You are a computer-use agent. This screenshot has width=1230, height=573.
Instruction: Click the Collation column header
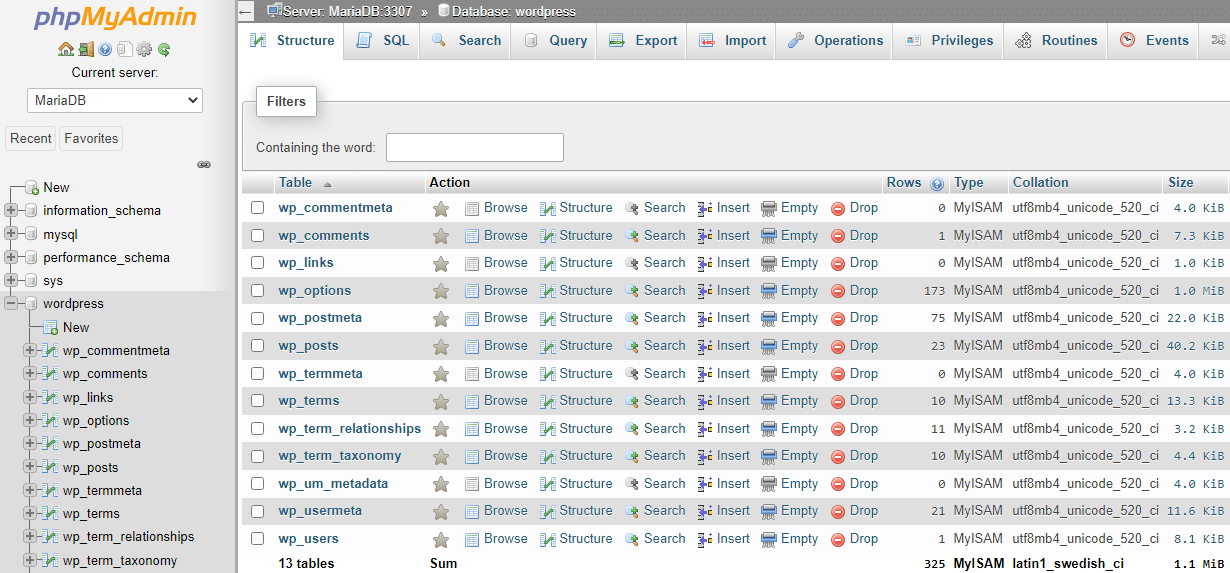click(x=1040, y=183)
